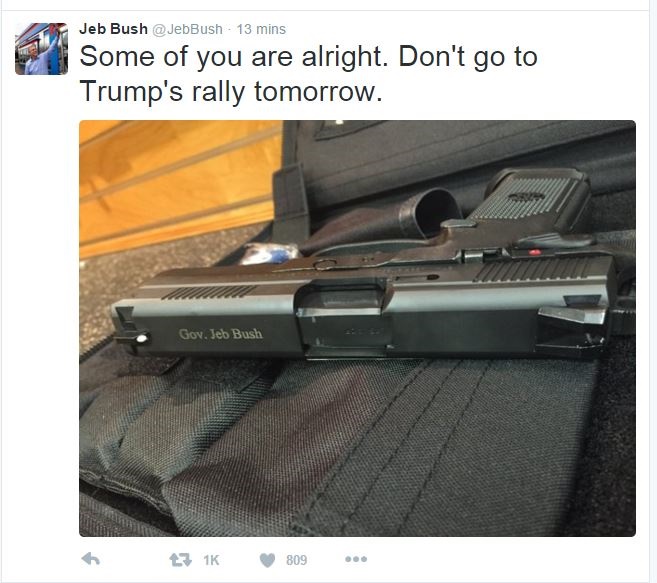Click the tweet text about Trump's rally
The height and width of the screenshot is (583, 657).
coord(308,74)
